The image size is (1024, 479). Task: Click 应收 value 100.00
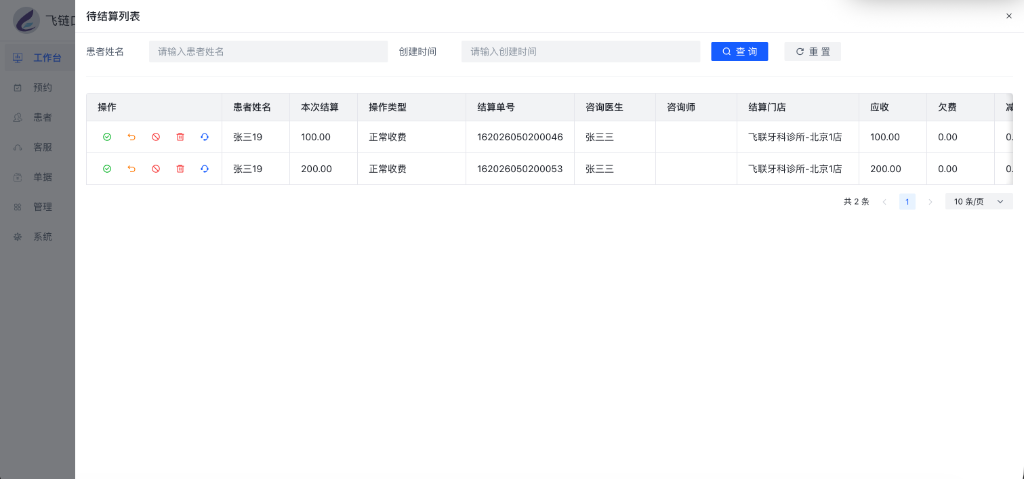[x=886, y=137]
